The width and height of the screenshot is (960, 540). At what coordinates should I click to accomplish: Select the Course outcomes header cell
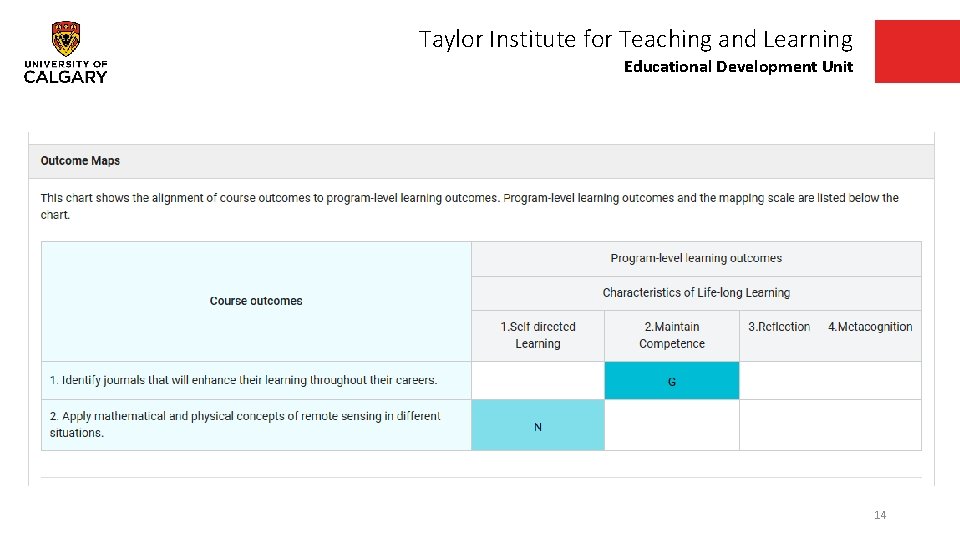click(x=256, y=301)
